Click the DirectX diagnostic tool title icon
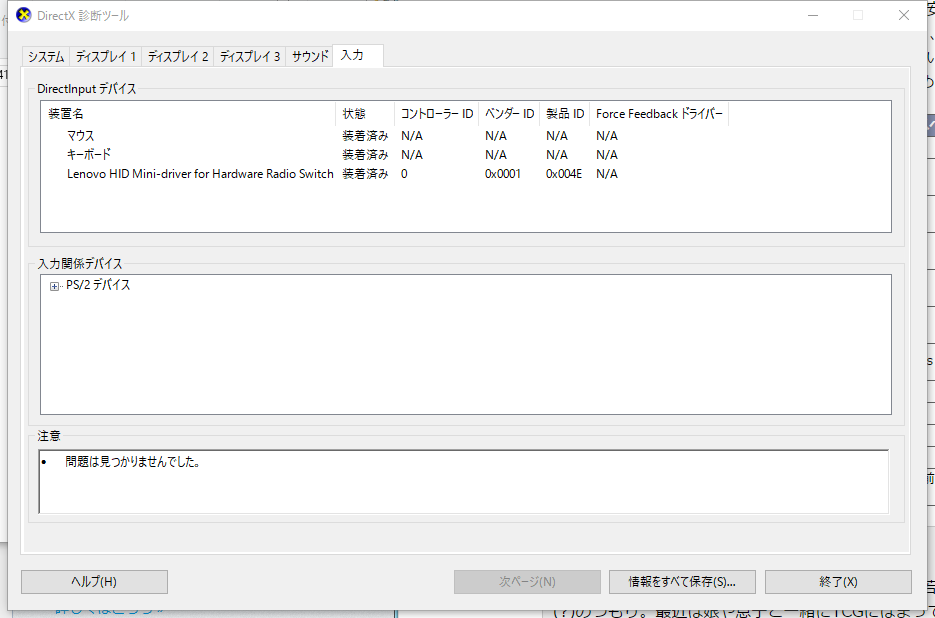Viewport: 935px width, 618px height. coord(23,16)
